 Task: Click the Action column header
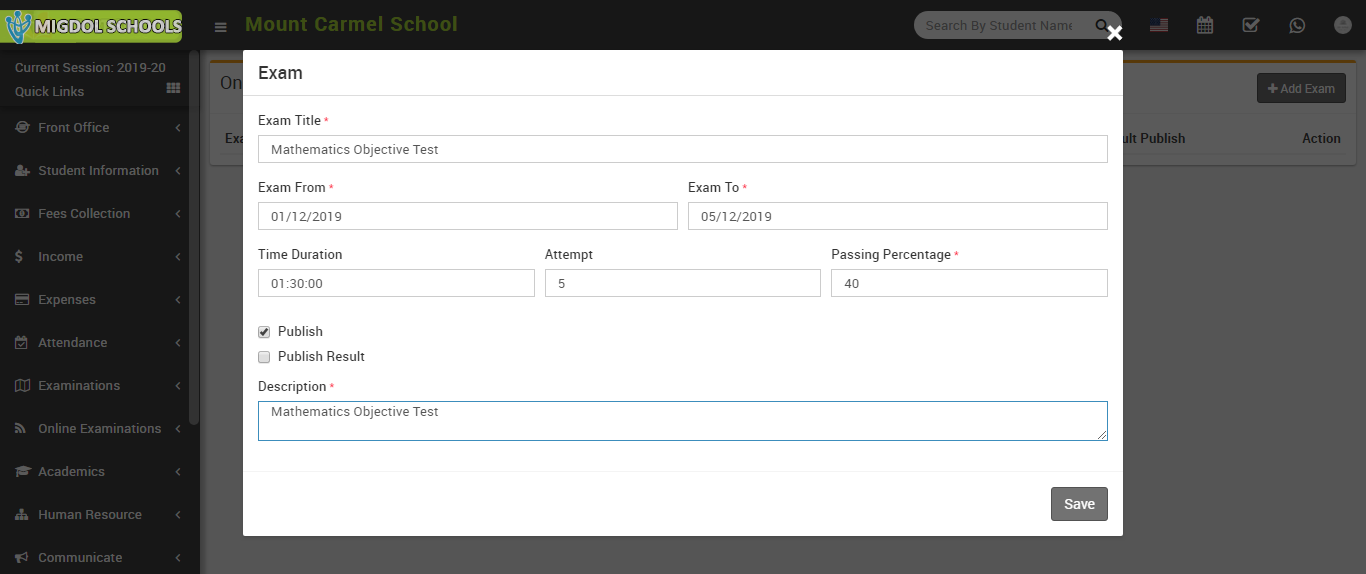click(1321, 139)
